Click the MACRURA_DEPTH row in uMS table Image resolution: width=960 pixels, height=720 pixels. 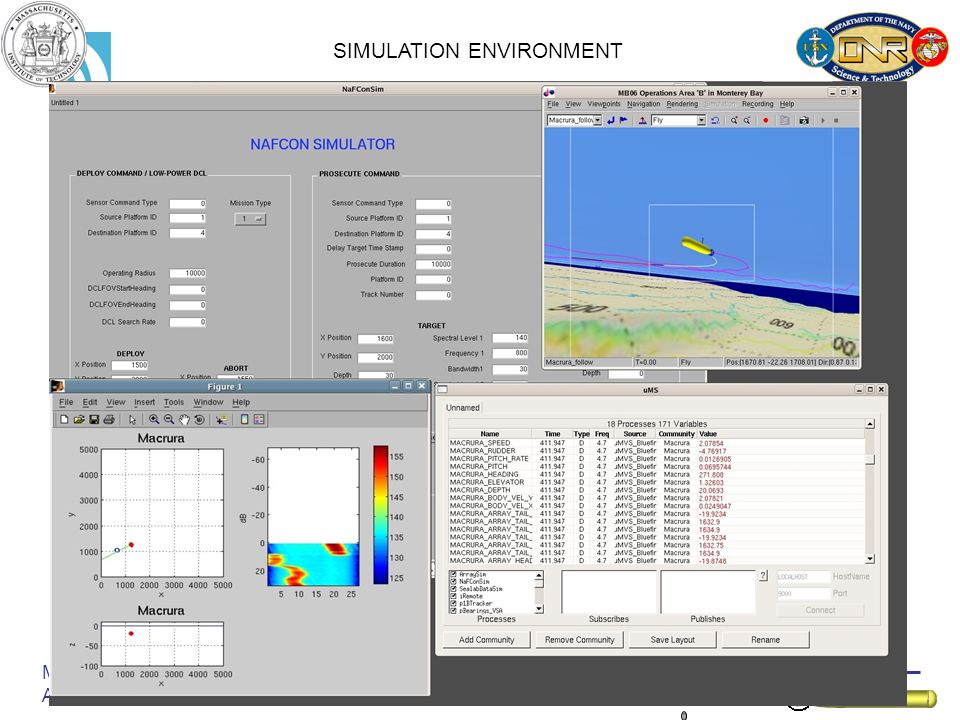coord(657,490)
